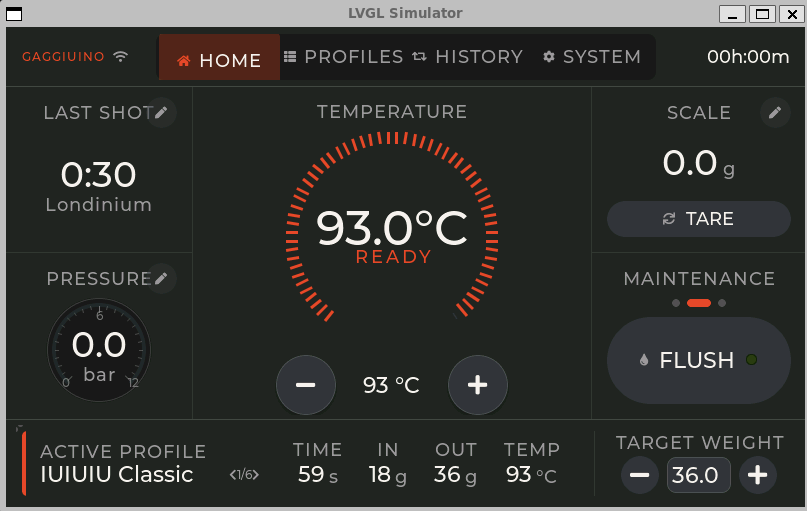Tare the scale with TARE button
Viewport: 807px width, 511px height.
tap(698, 219)
